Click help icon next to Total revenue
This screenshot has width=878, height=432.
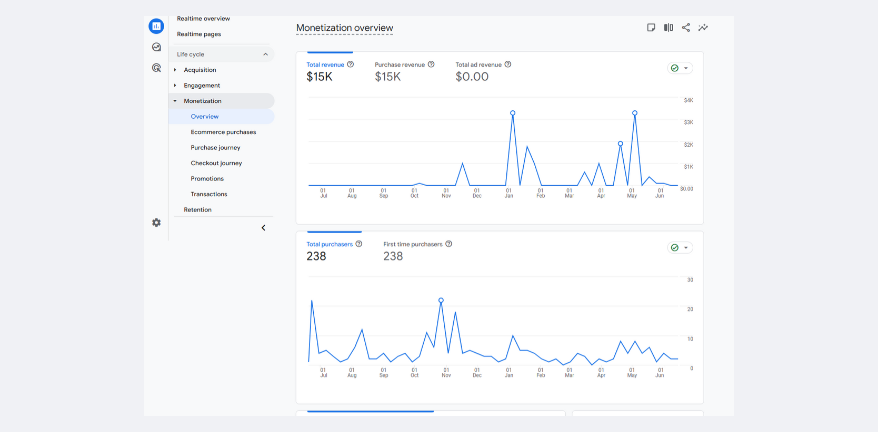pyautogui.click(x=350, y=64)
